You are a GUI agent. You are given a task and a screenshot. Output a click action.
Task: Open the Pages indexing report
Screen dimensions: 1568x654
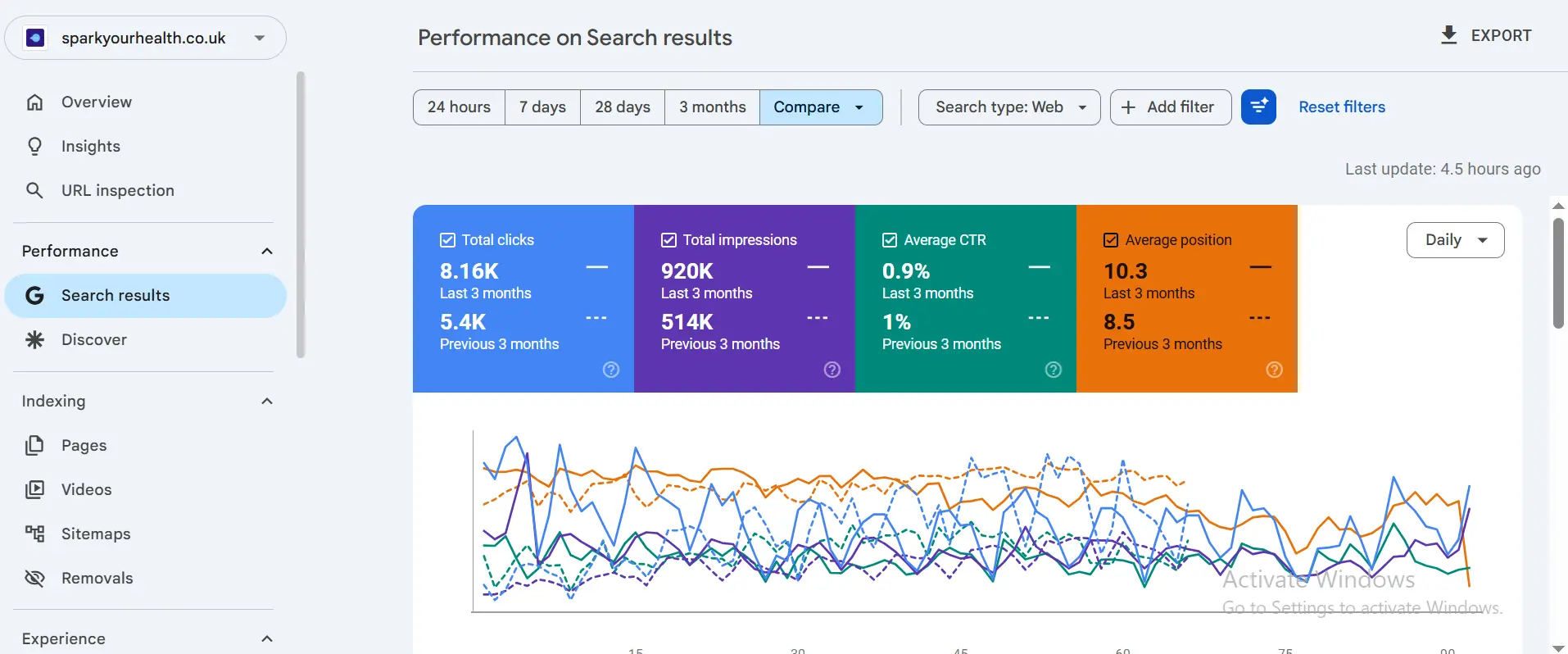point(146,446)
